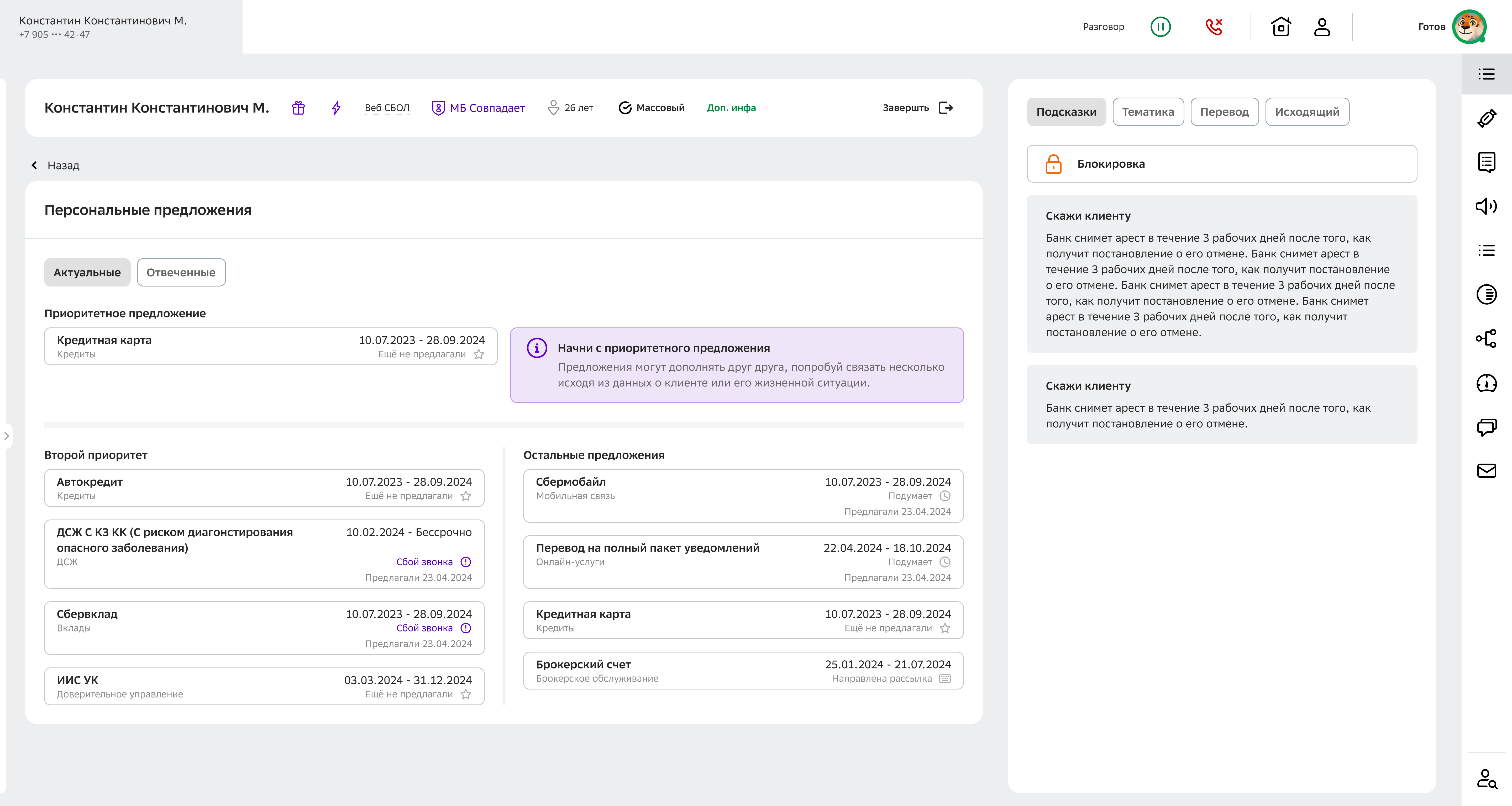The height and width of the screenshot is (806, 1512).
Task: Open the Сбермобайл offer card
Action: [x=743, y=496]
